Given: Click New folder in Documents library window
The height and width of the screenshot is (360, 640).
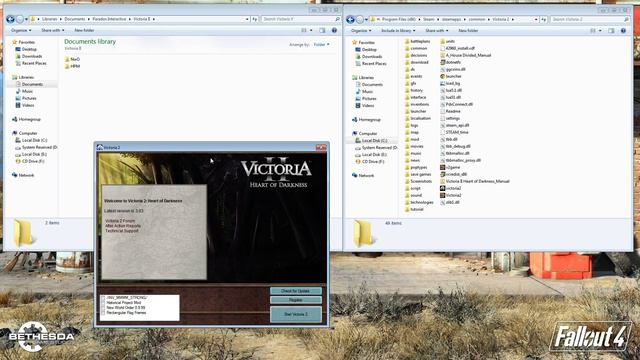Looking at the screenshot, I should pyautogui.click(x=84, y=30).
